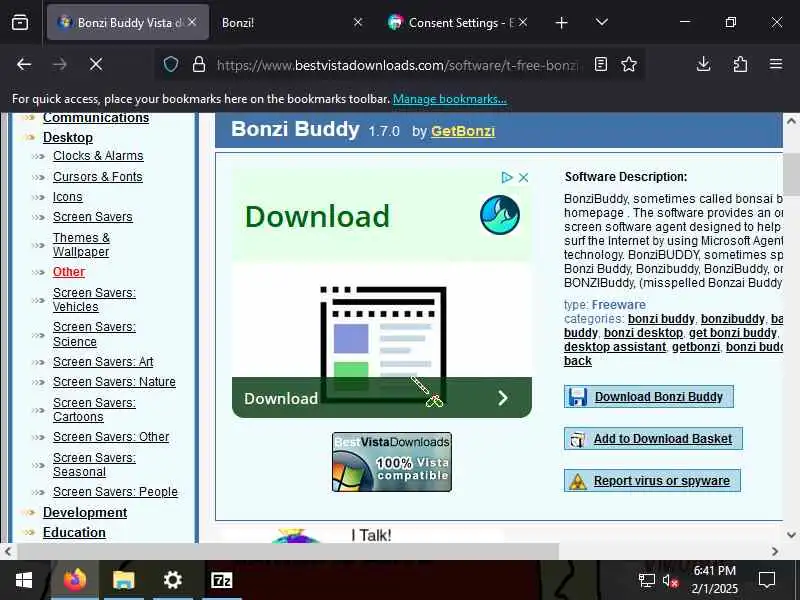Close the Consent Settings tab
800x600 pixels.
pos(523,22)
